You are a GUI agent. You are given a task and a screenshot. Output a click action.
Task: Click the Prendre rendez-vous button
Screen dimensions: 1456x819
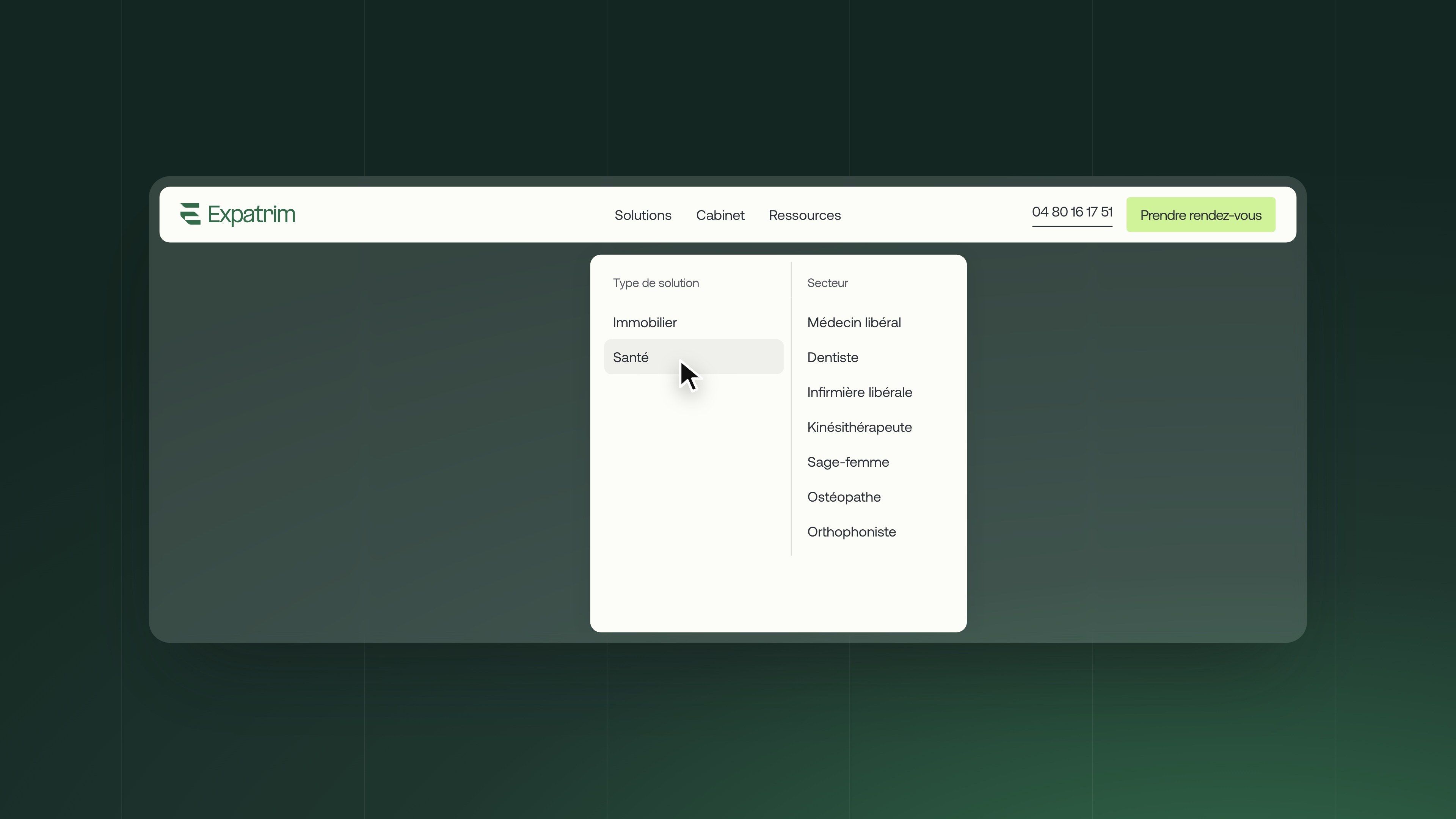[1200, 215]
